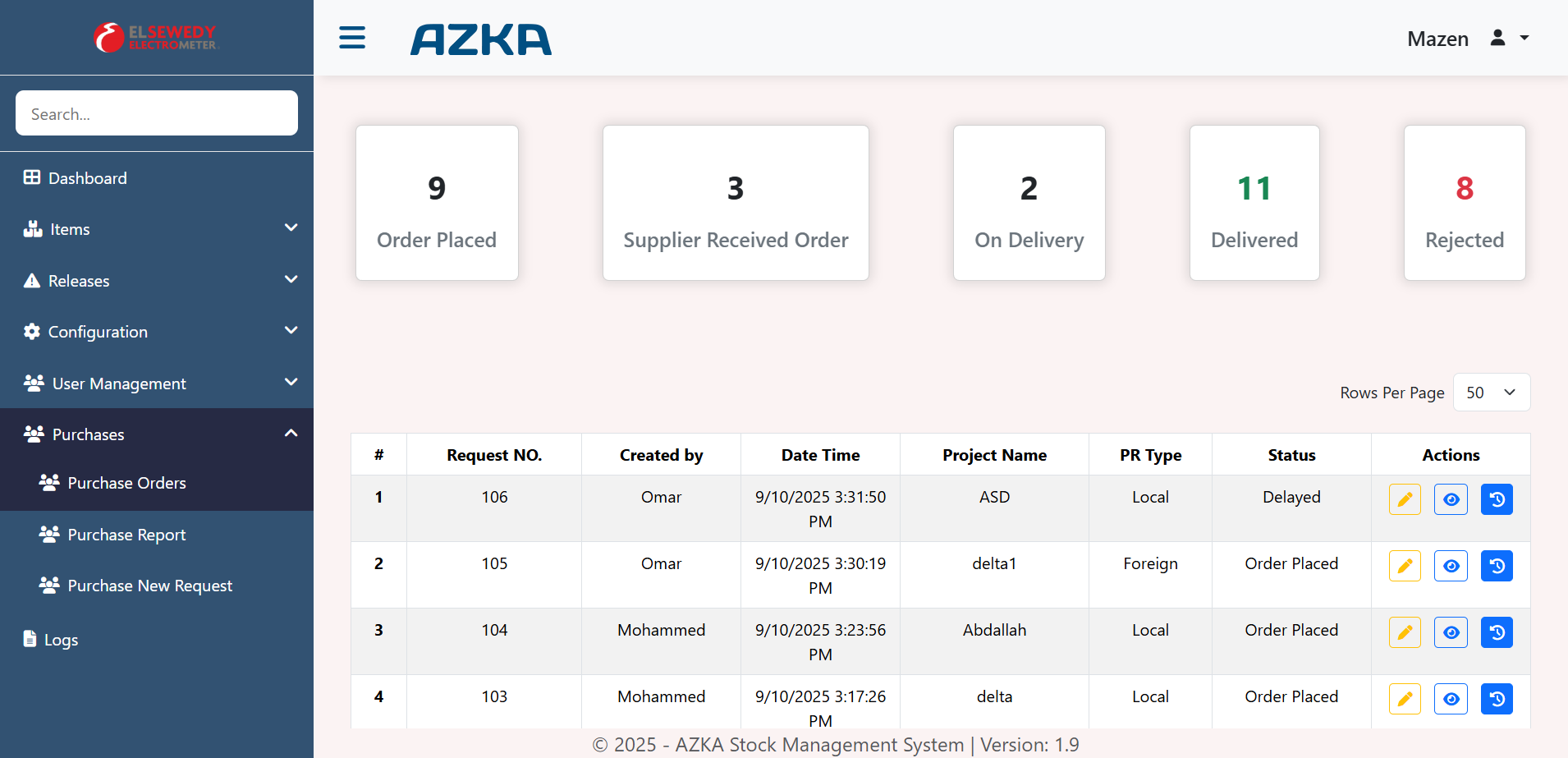
Task: Click the history icon for request 105
Action: 1497,566
